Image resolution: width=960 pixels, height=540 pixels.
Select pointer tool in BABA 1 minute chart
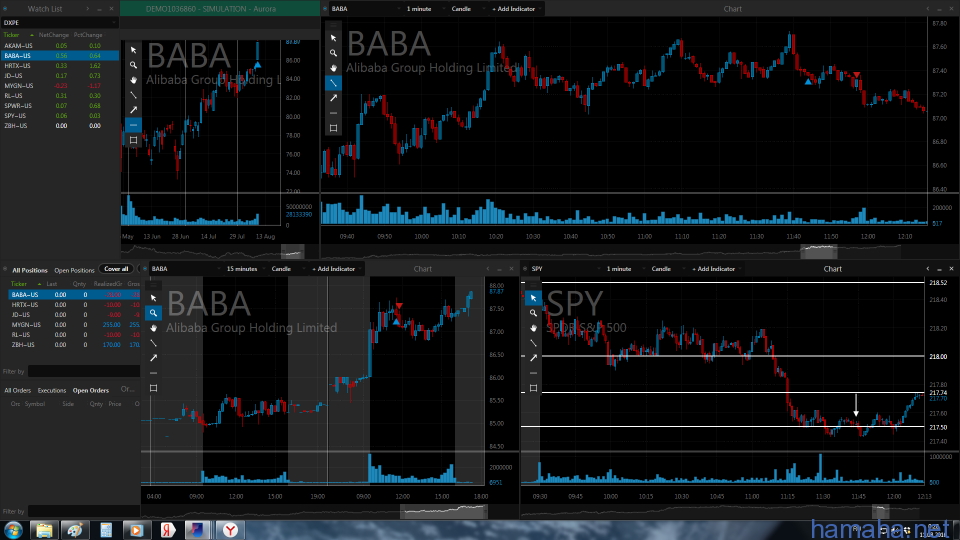tap(333, 38)
